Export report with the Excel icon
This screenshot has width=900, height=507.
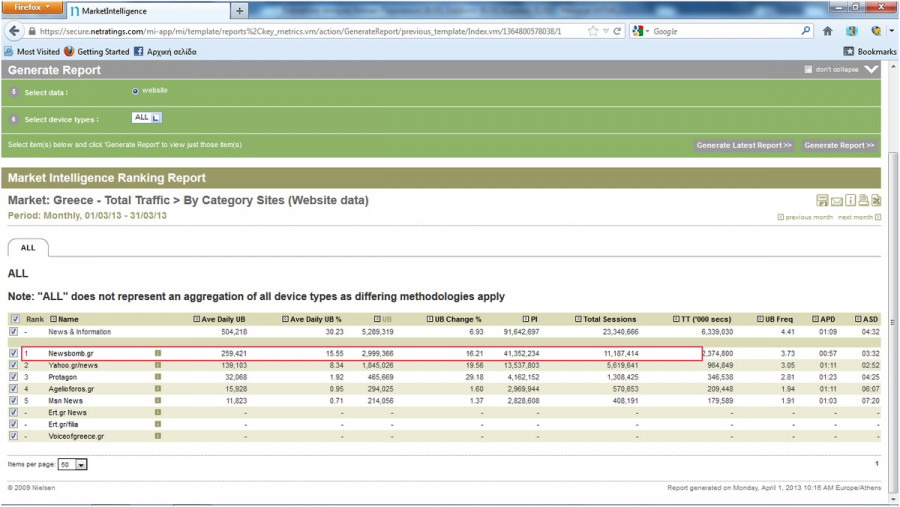[876, 200]
